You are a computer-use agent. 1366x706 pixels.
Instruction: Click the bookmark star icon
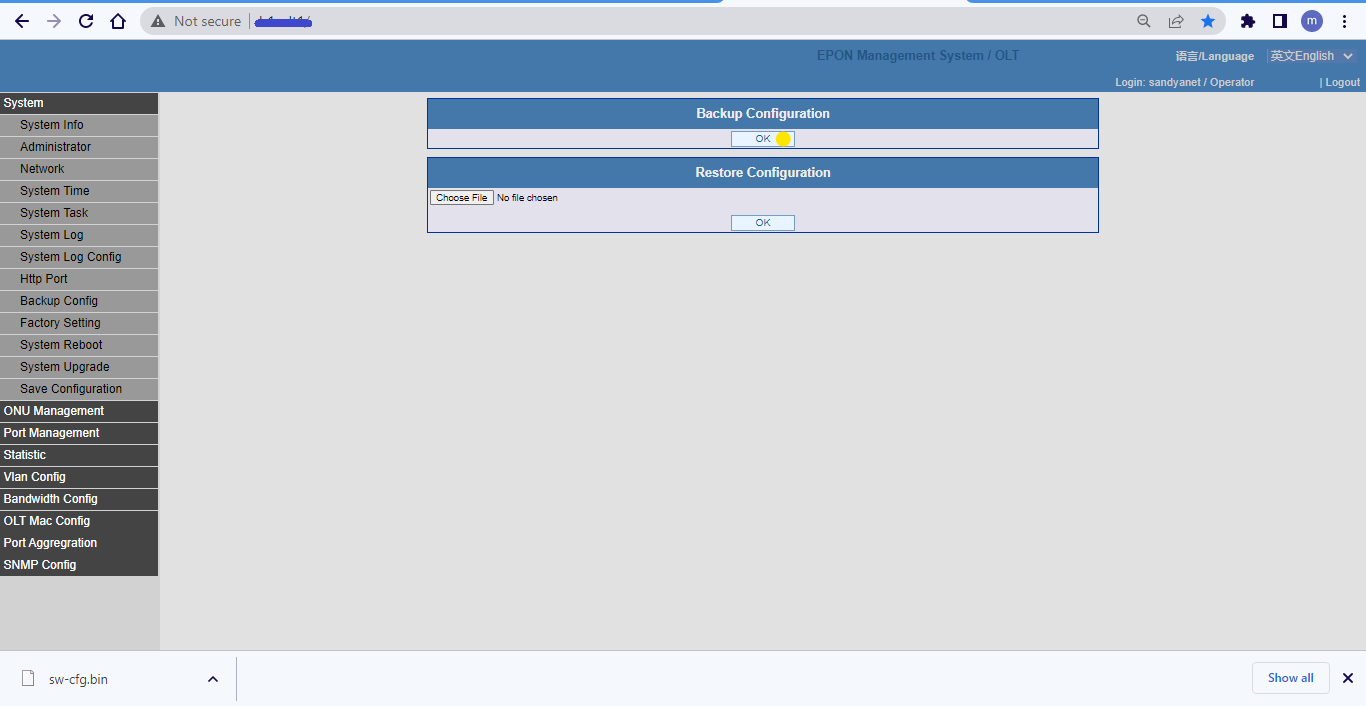tap(1208, 21)
